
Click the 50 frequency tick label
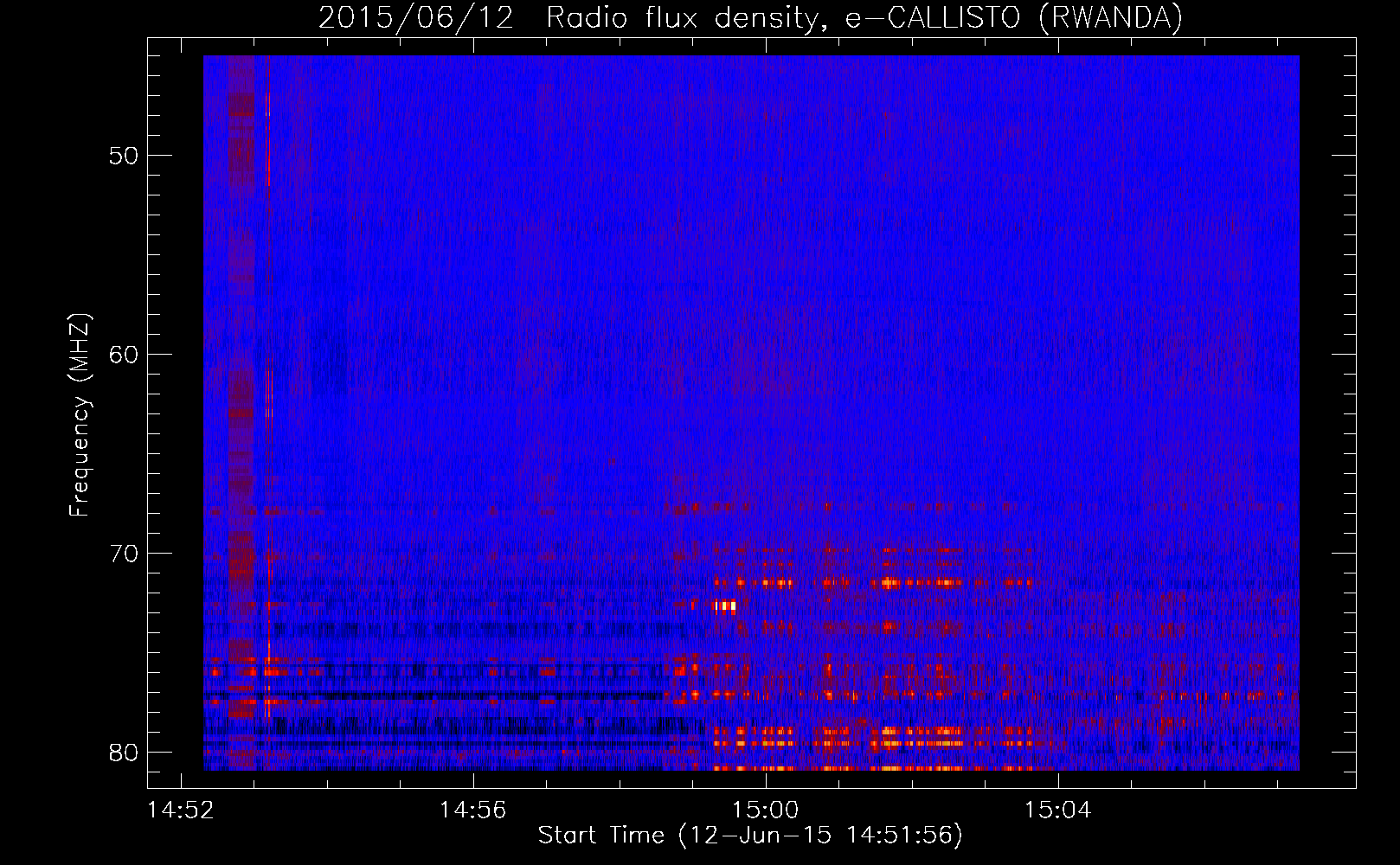(124, 156)
